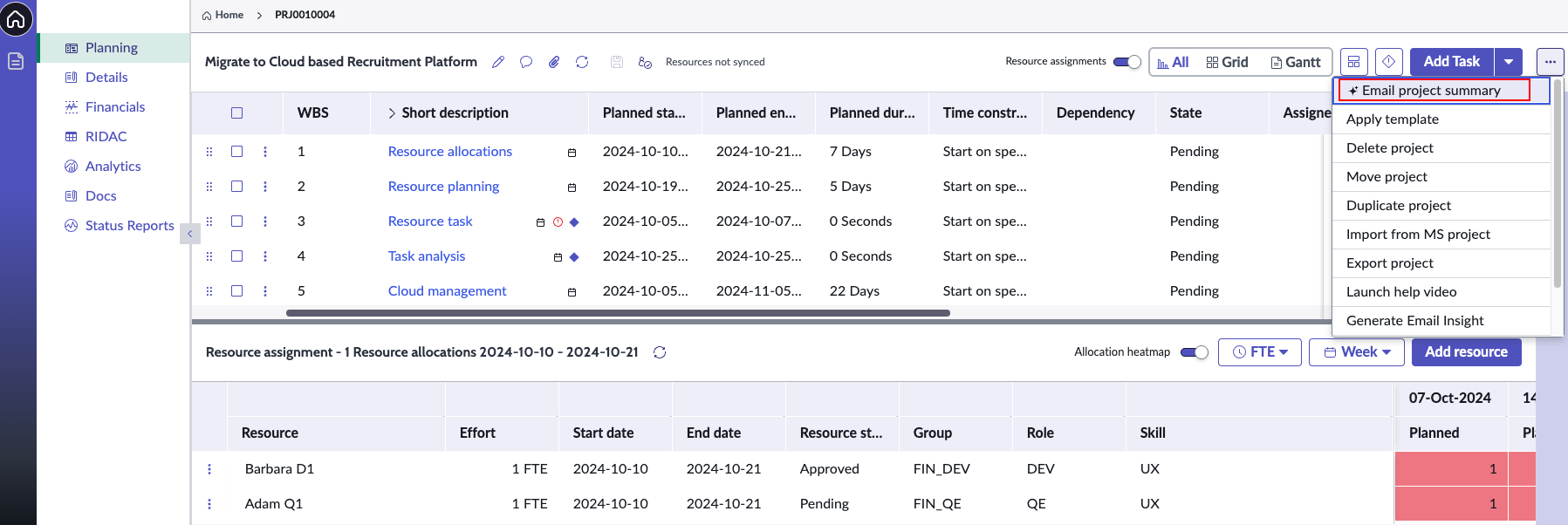Viewport: 1568px width, 525px height.
Task: Open the layout panel icon button
Action: (x=1353, y=62)
